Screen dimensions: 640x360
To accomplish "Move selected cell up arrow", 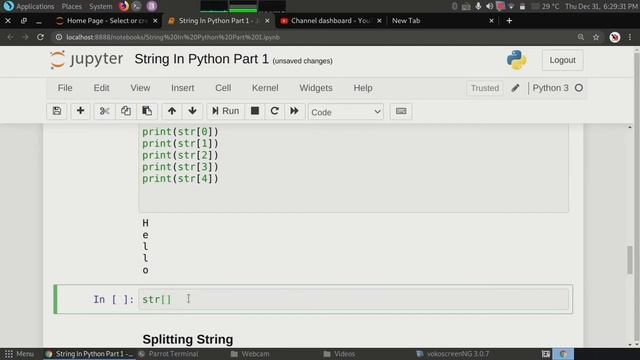I will click(172, 111).
